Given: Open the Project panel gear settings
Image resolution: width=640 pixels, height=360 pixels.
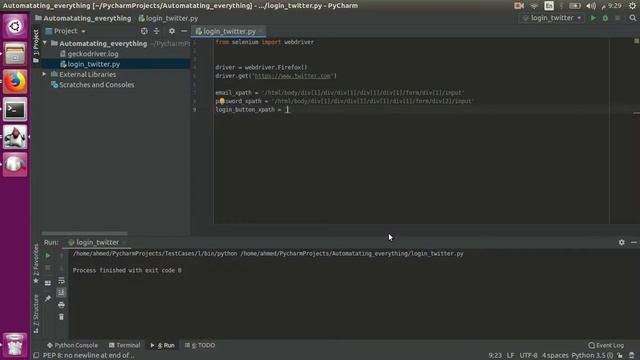Looking at the screenshot, I should click(x=172, y=31).
